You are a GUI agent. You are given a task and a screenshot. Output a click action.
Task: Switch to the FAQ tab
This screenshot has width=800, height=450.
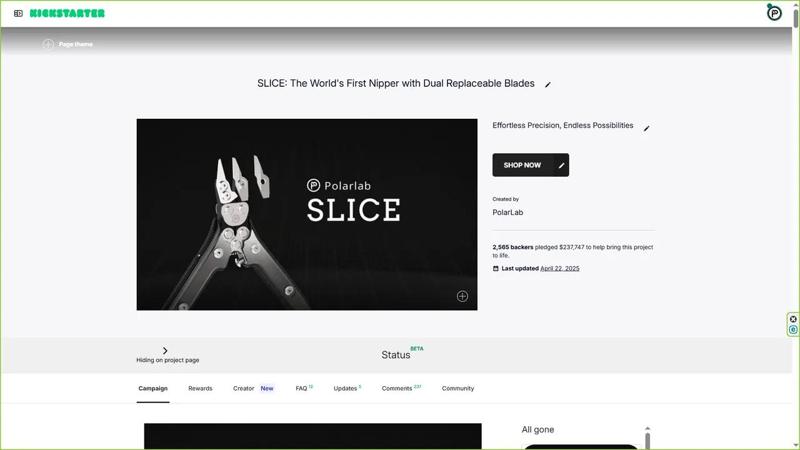pyautogui.click(x=304, y=388)
